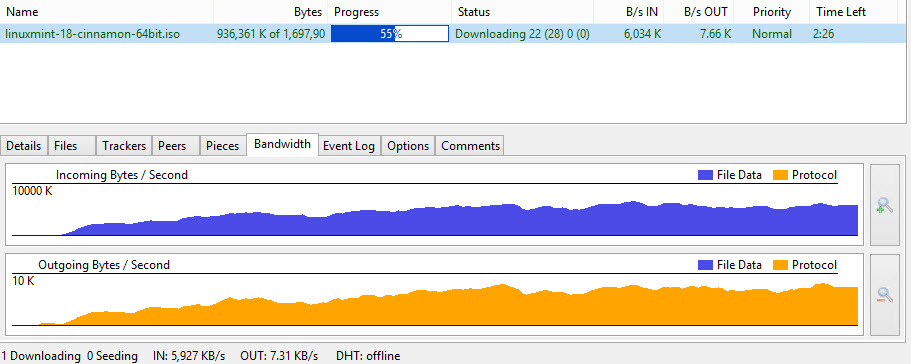Image resolution: width=911 pixels, height=364 pixels.
Task: Open the Event Log tab
Action: (349, 146)
